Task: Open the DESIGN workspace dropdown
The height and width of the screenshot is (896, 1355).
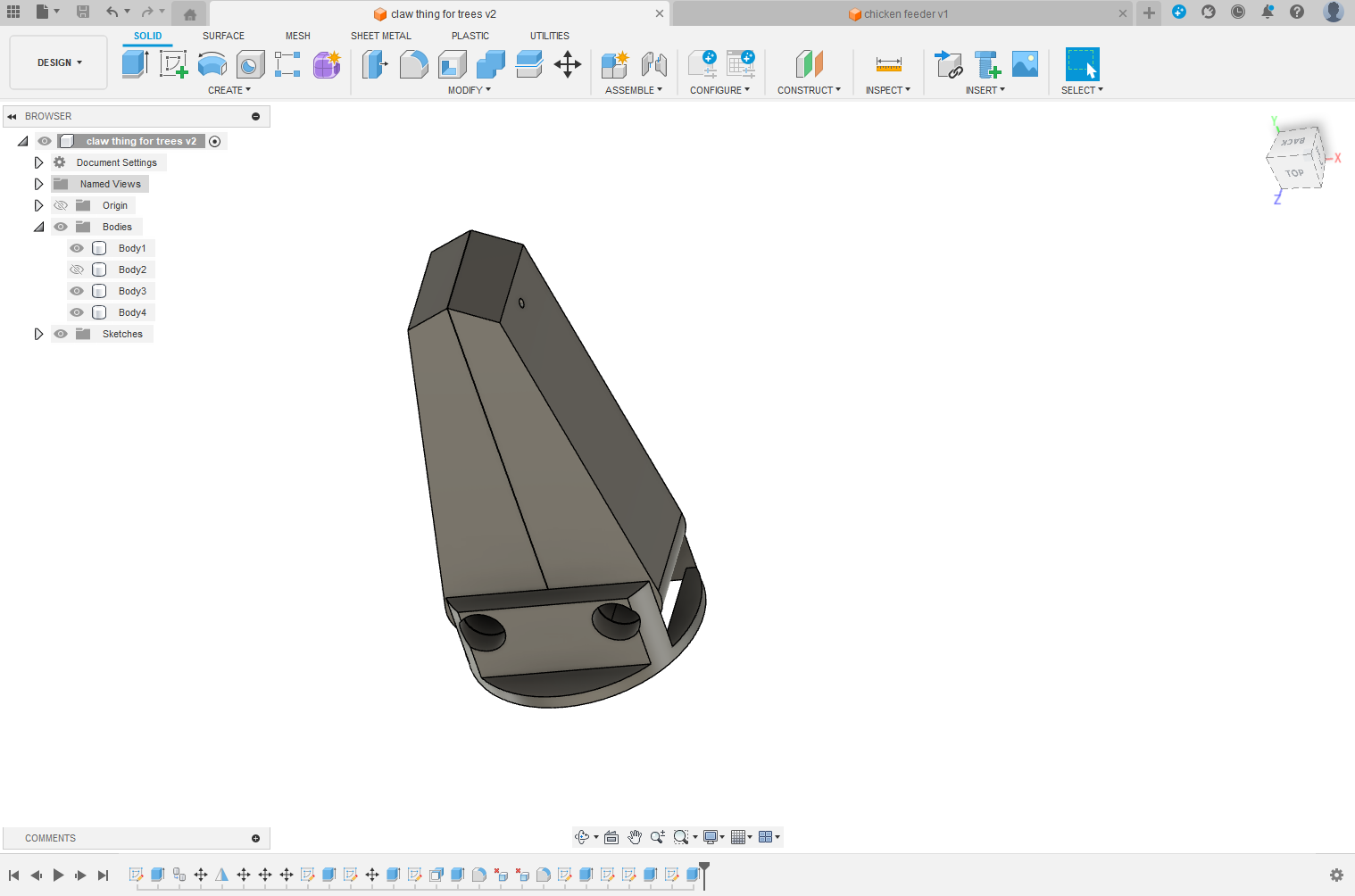Action: [59, 62]
